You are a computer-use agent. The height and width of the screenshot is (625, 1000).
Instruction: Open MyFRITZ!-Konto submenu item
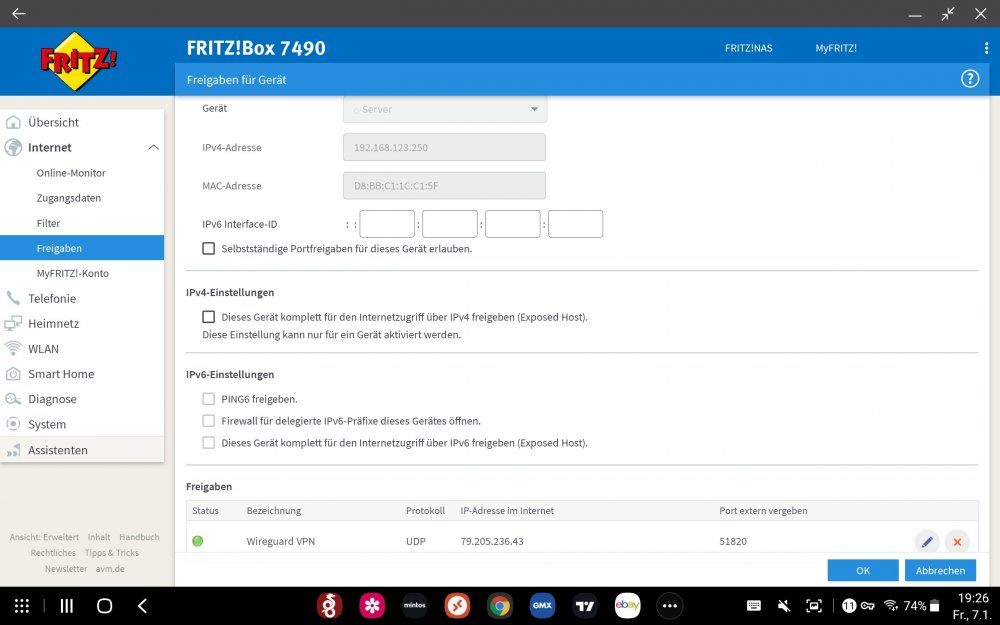[x=73, y=273]
